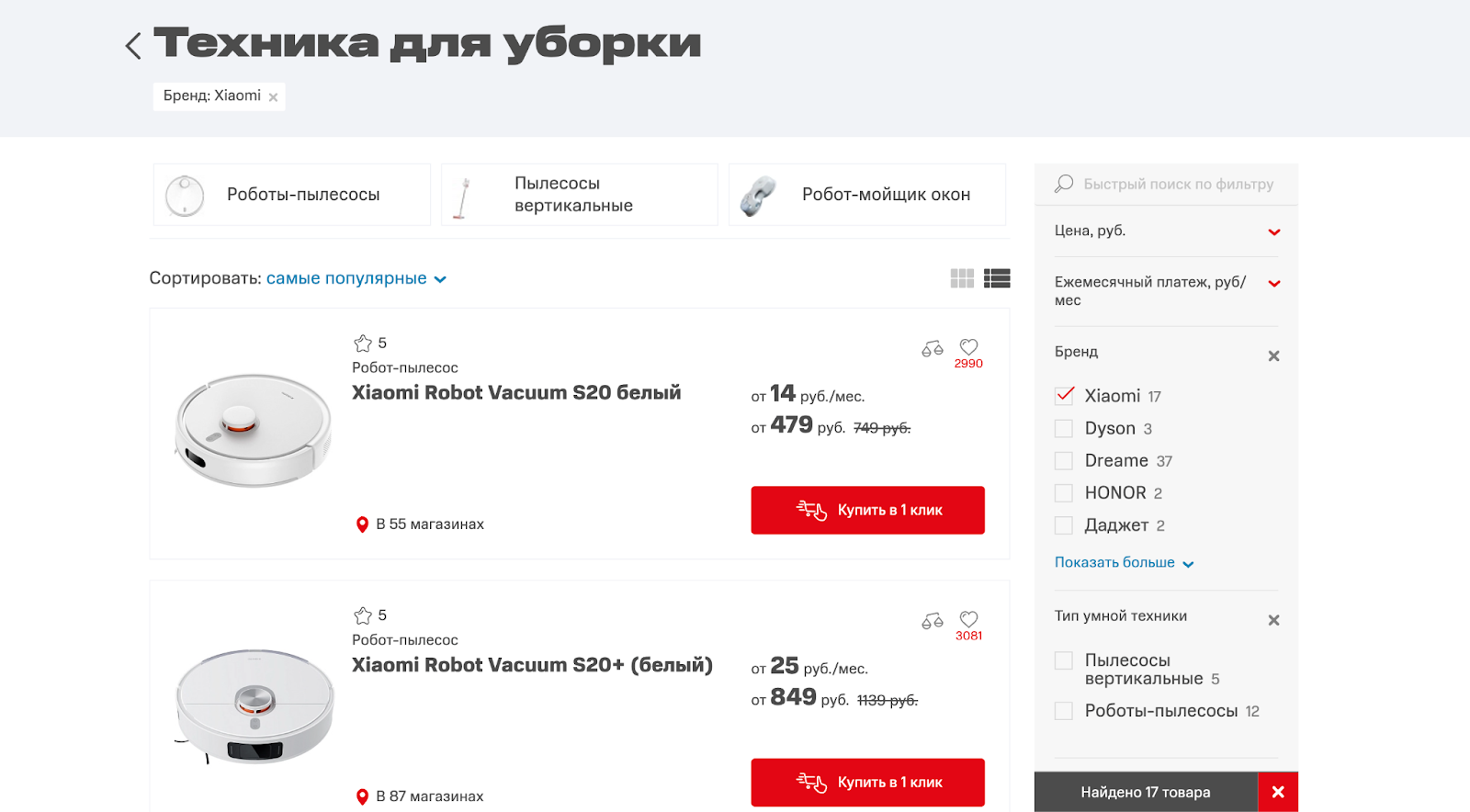Add Xiaomi Robot Vacuum S20 белый to compare
This screenshot has height=812, width=1470.
pyautogui.click(x=932, y=348)
